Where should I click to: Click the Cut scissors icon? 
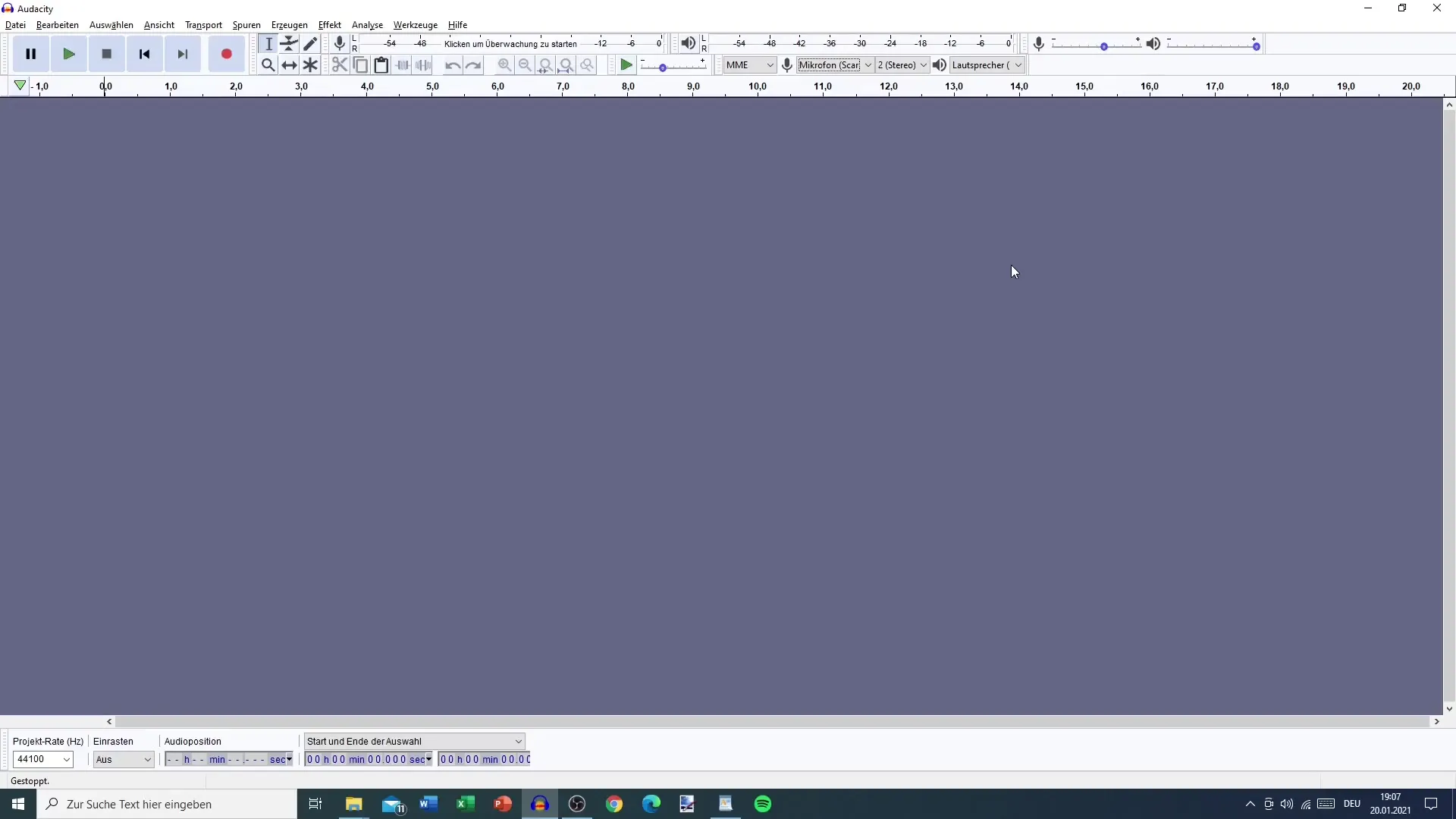pos(340,65)
